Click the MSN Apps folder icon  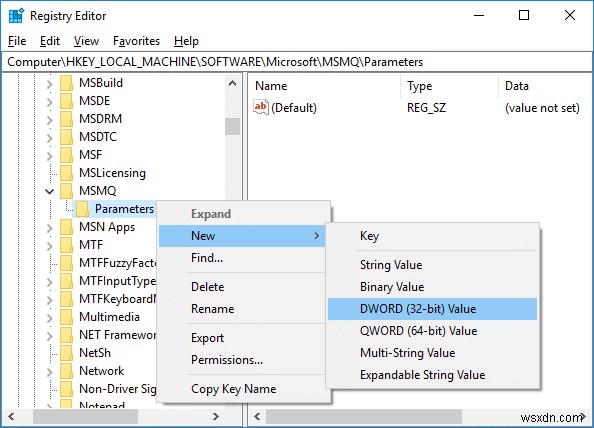pyautogui.click(x=66, y=227)
